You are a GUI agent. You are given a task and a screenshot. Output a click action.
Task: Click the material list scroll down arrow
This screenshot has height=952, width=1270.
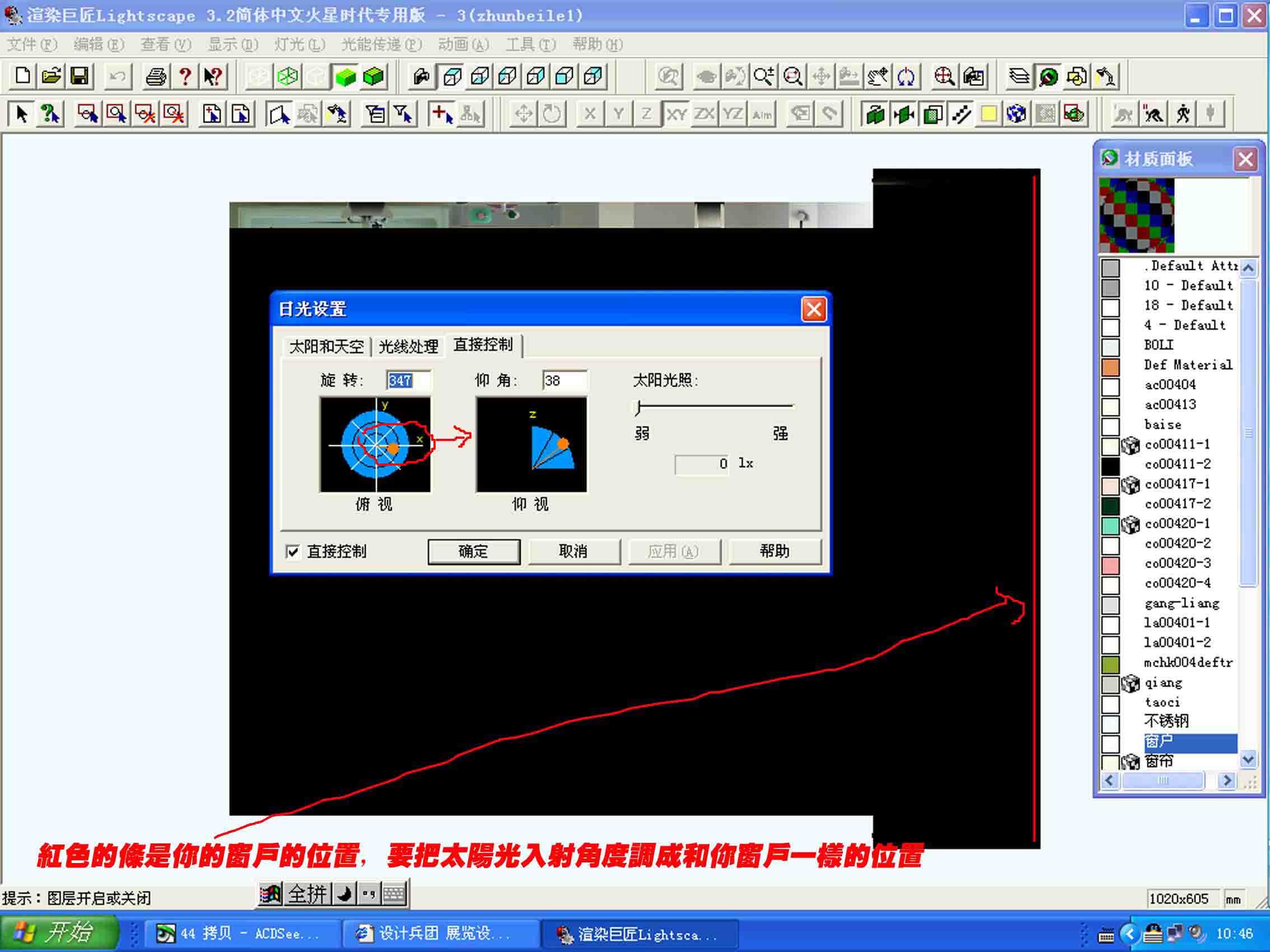click(1248, 760)
